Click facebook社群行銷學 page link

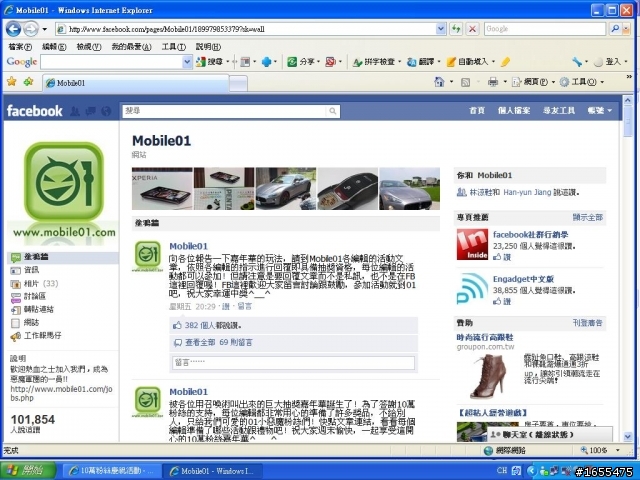tap(530, 235)
